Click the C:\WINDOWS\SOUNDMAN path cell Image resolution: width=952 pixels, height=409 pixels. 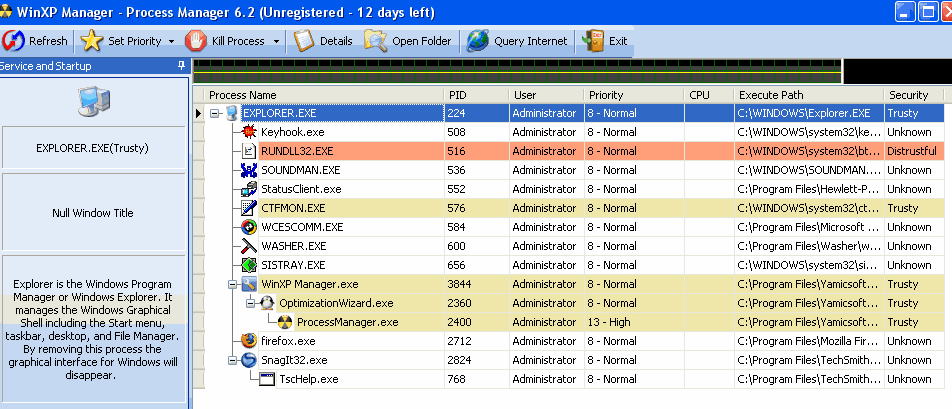pyautogui.click(x=809, y=170)
